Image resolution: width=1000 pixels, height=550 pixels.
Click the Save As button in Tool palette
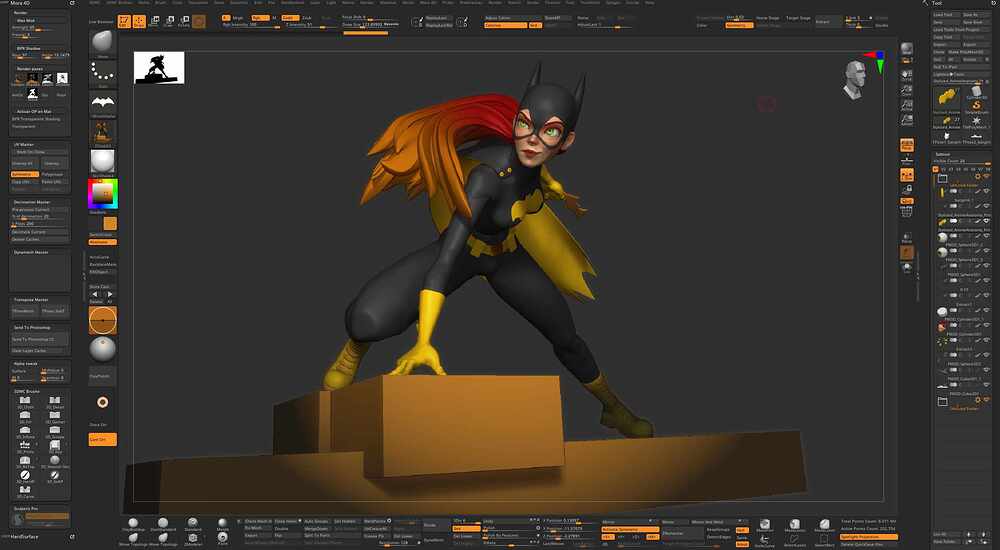pyautogui.click(x=975, y=15)
